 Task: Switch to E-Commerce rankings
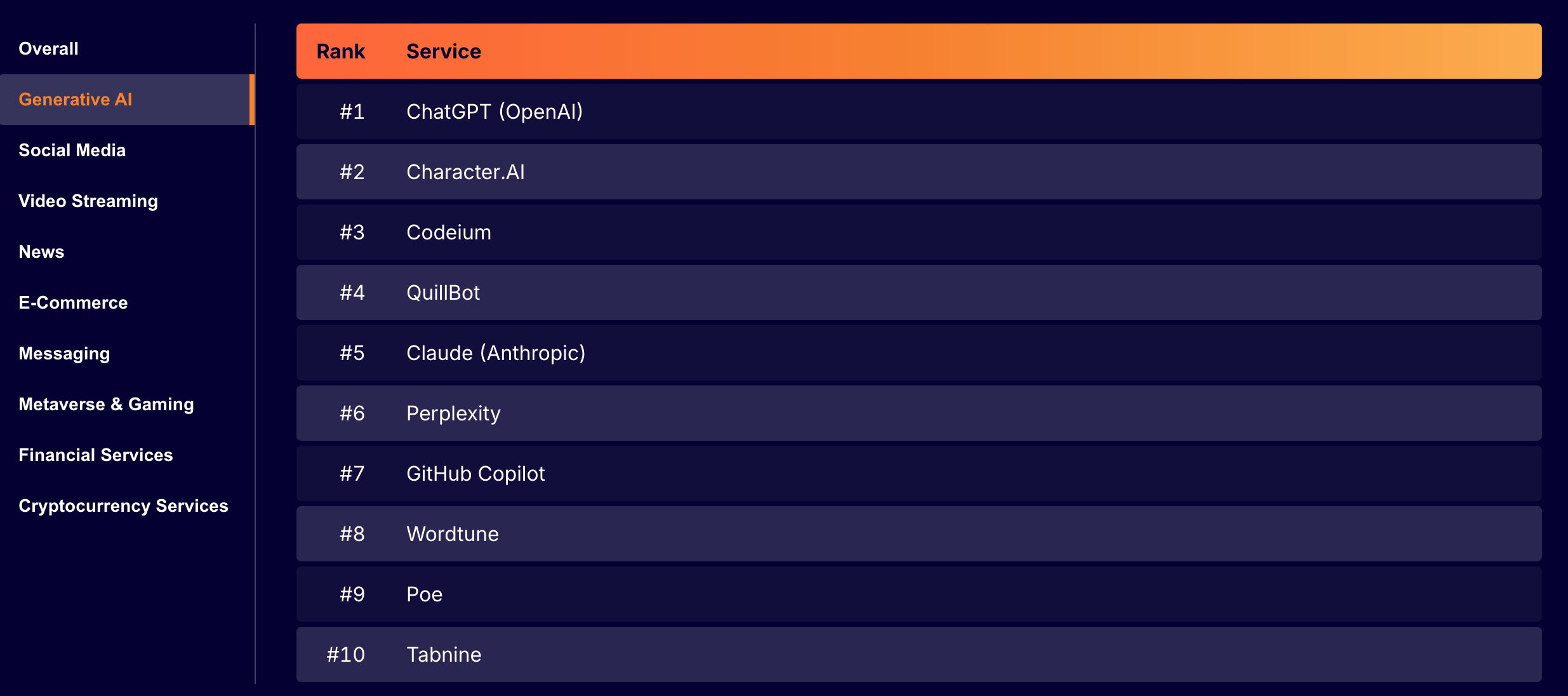pos(73,303)
